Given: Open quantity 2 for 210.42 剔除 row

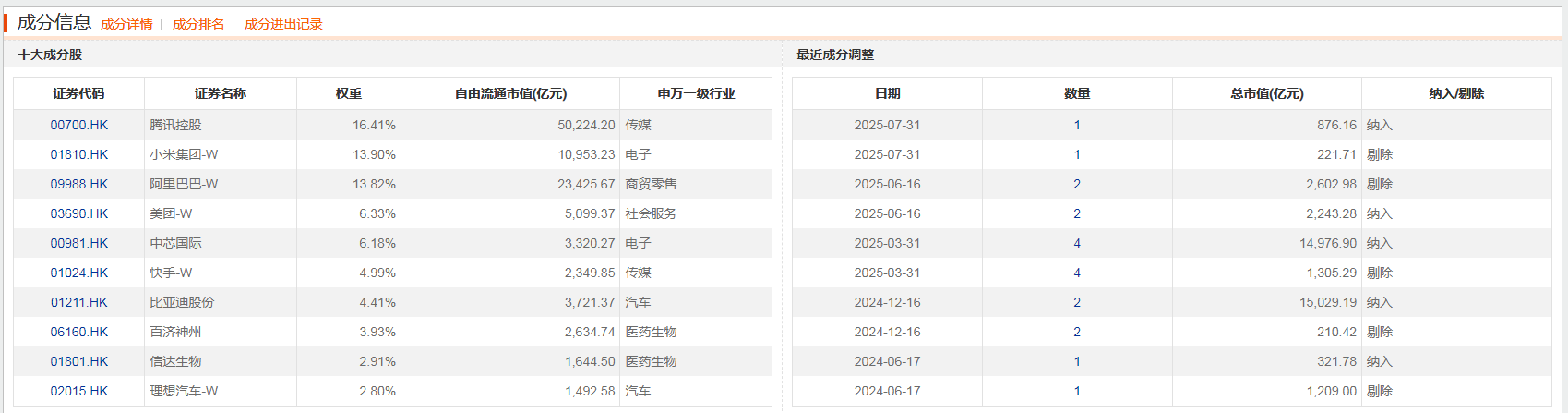Looking at the screenshot, I should [x=1077, y=332].
